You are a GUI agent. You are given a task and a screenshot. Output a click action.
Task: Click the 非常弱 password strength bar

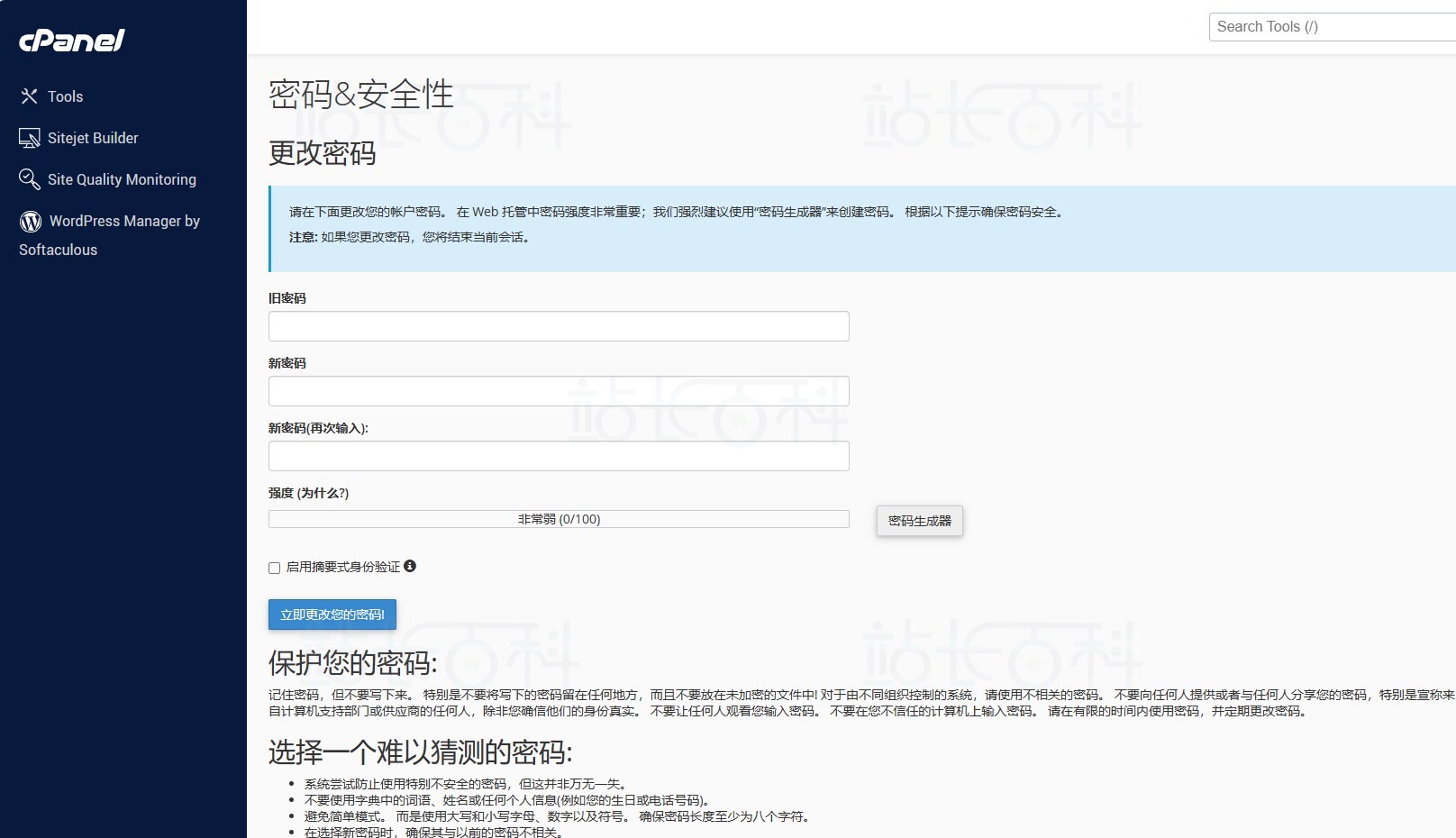559,519
